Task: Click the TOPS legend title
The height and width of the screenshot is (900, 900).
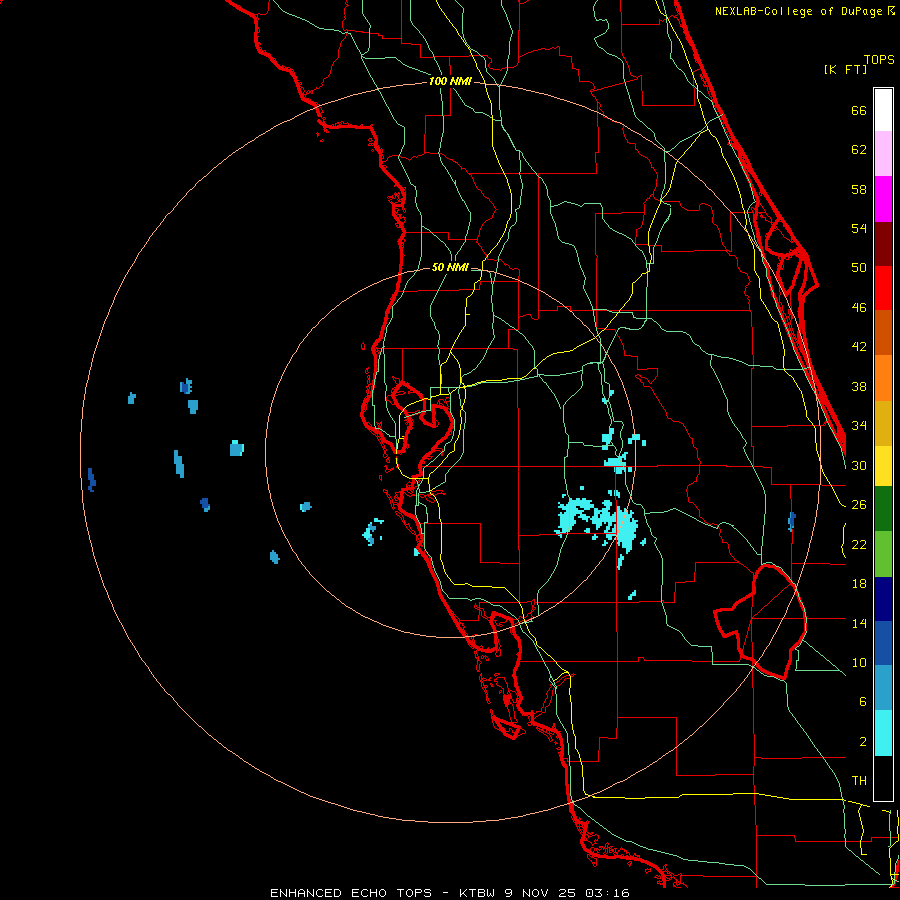Action: tap(879, 59)
